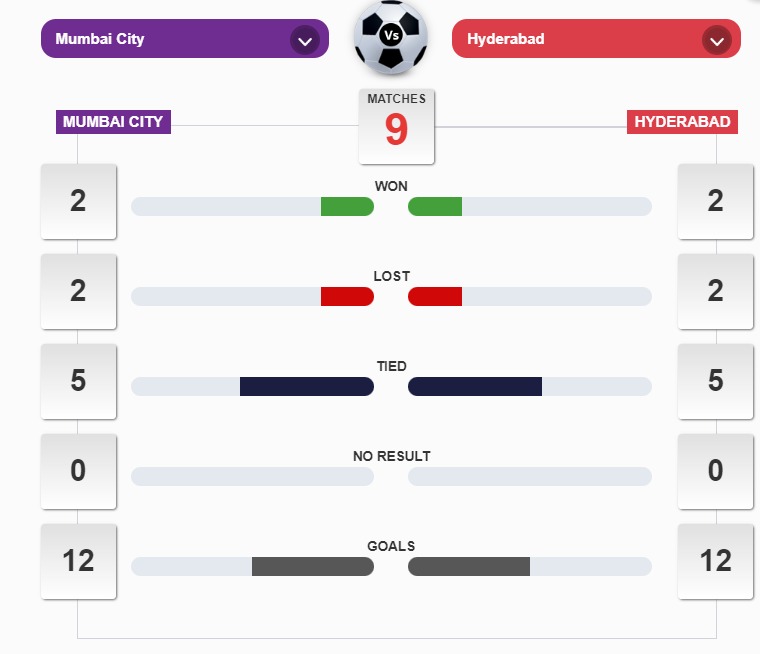Click Hyderabad's No Result value box
Viewport: 760px width, 654px height.
tap(715, 471)
